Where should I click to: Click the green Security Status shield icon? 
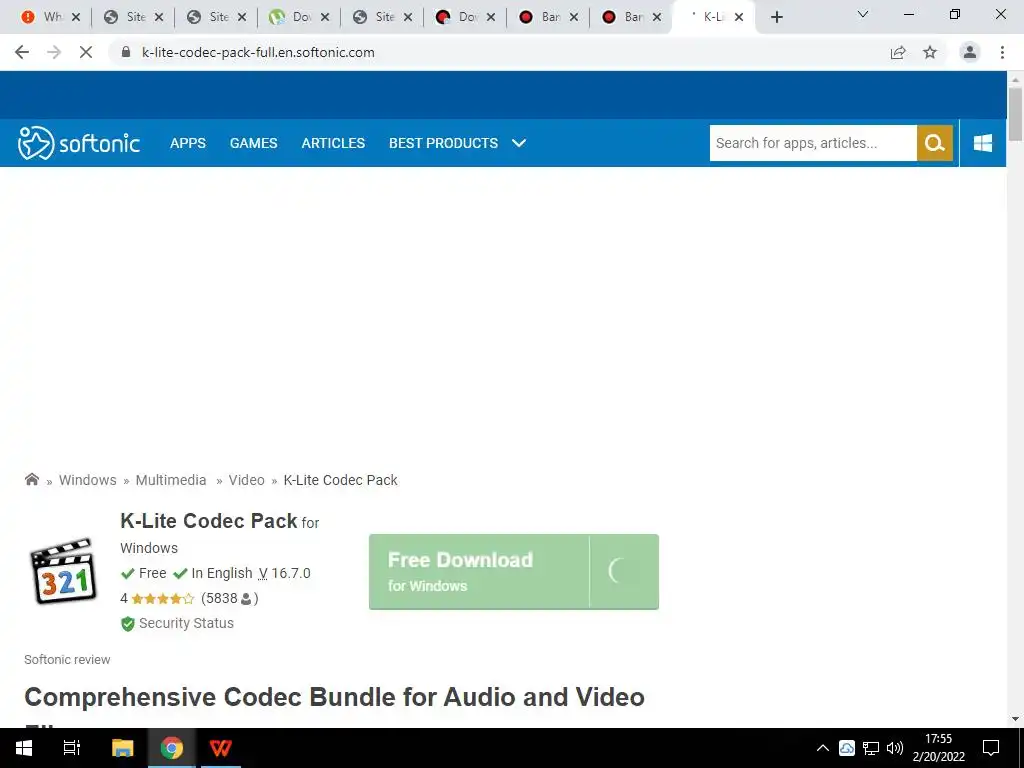[x=127, y=624]
